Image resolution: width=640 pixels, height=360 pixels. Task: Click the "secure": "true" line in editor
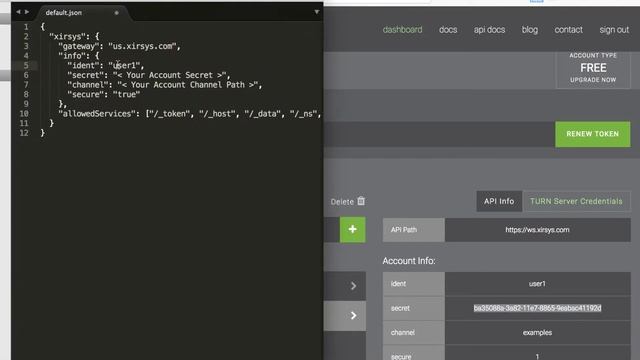[104, 95]
